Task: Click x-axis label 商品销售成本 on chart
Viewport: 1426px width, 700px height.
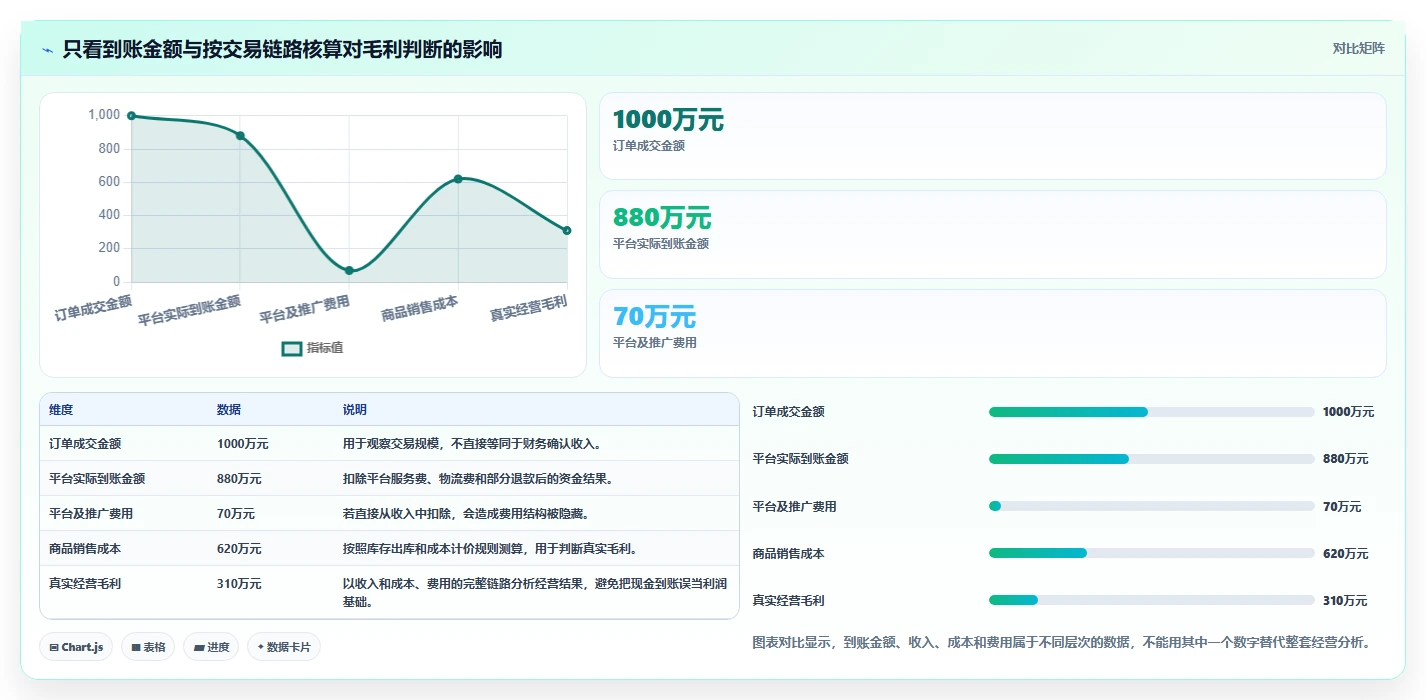Action: (420, 308)
